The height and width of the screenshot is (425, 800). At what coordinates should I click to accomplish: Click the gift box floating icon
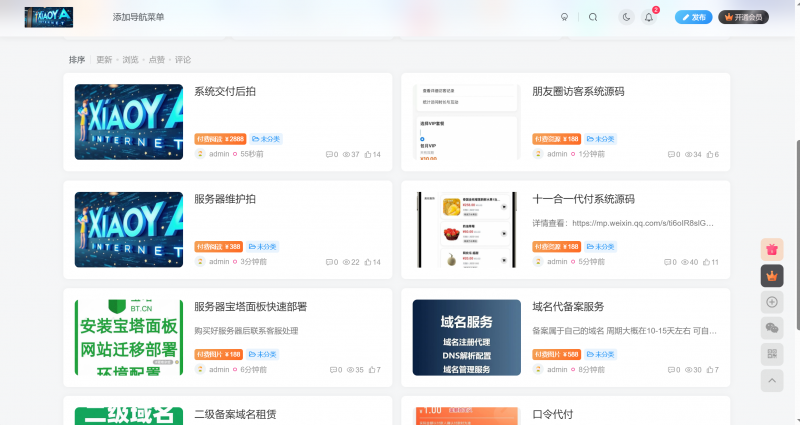(772, 249)
